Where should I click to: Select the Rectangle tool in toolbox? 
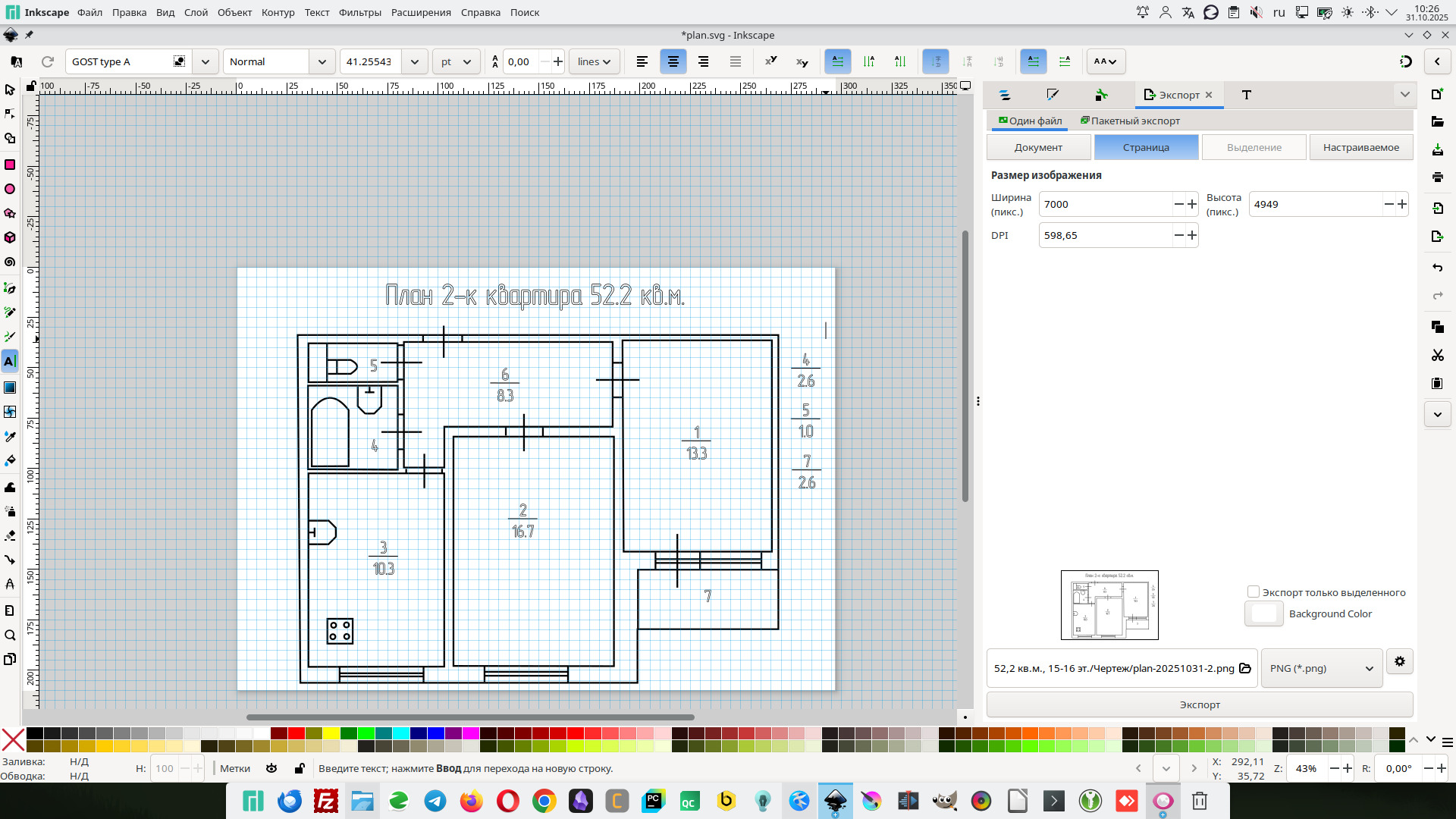[10, 165]
